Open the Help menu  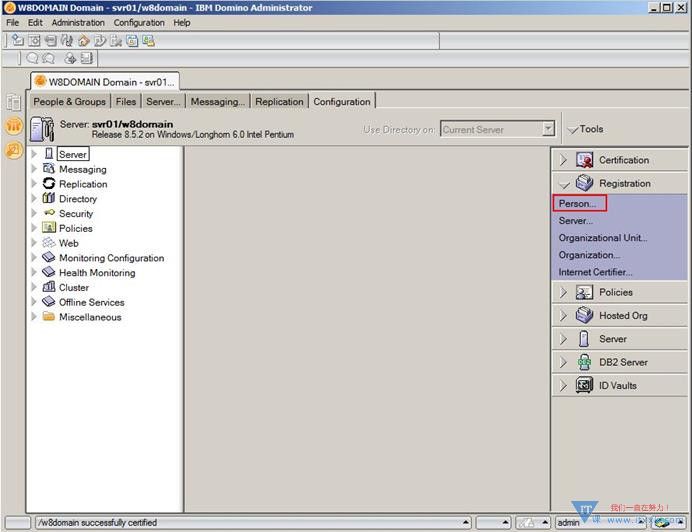coord(181,23)
